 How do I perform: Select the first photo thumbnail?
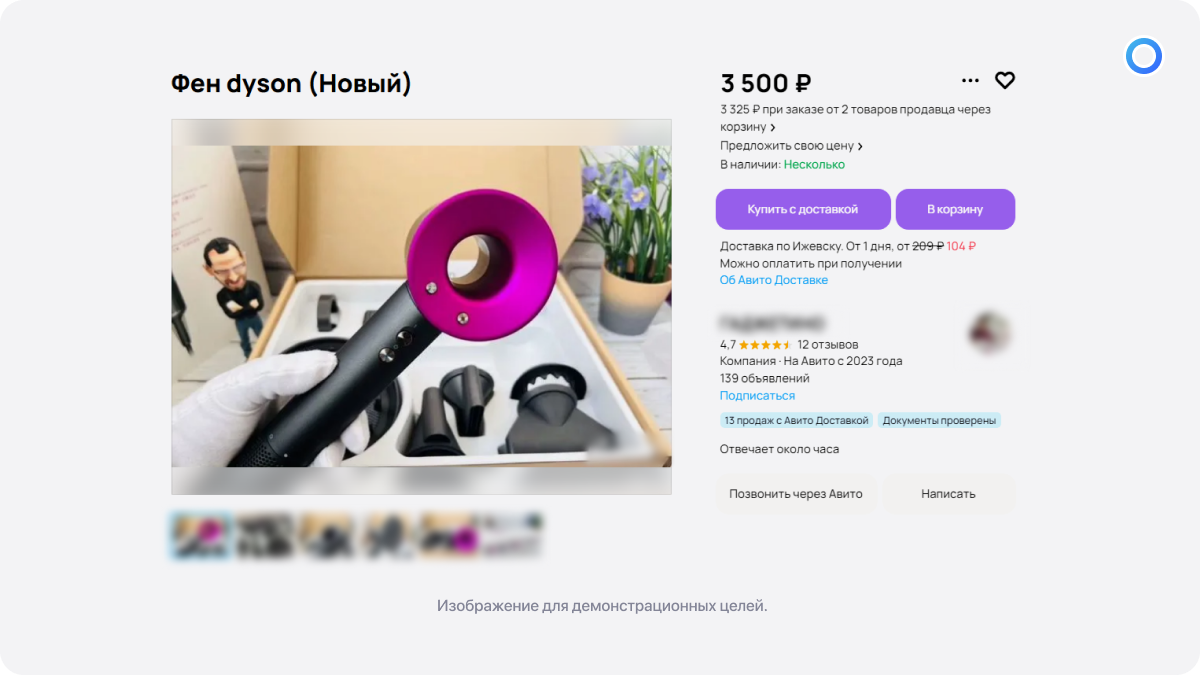coord(201,535)
